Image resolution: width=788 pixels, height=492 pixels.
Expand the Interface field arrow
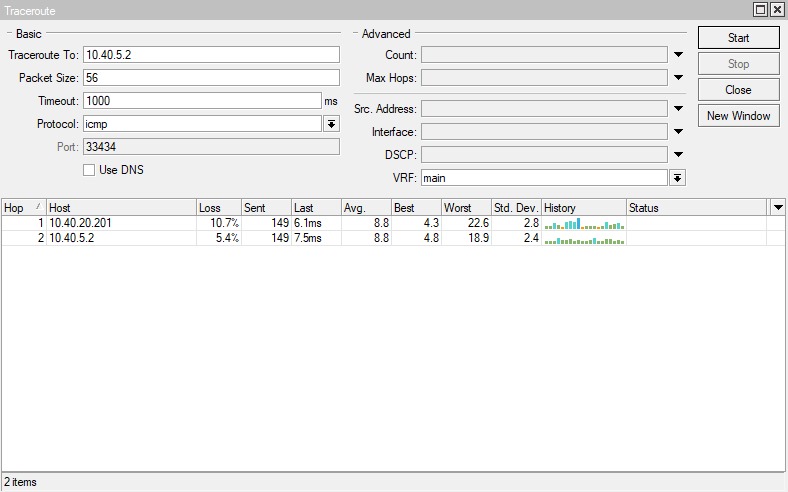click(677, 132)
